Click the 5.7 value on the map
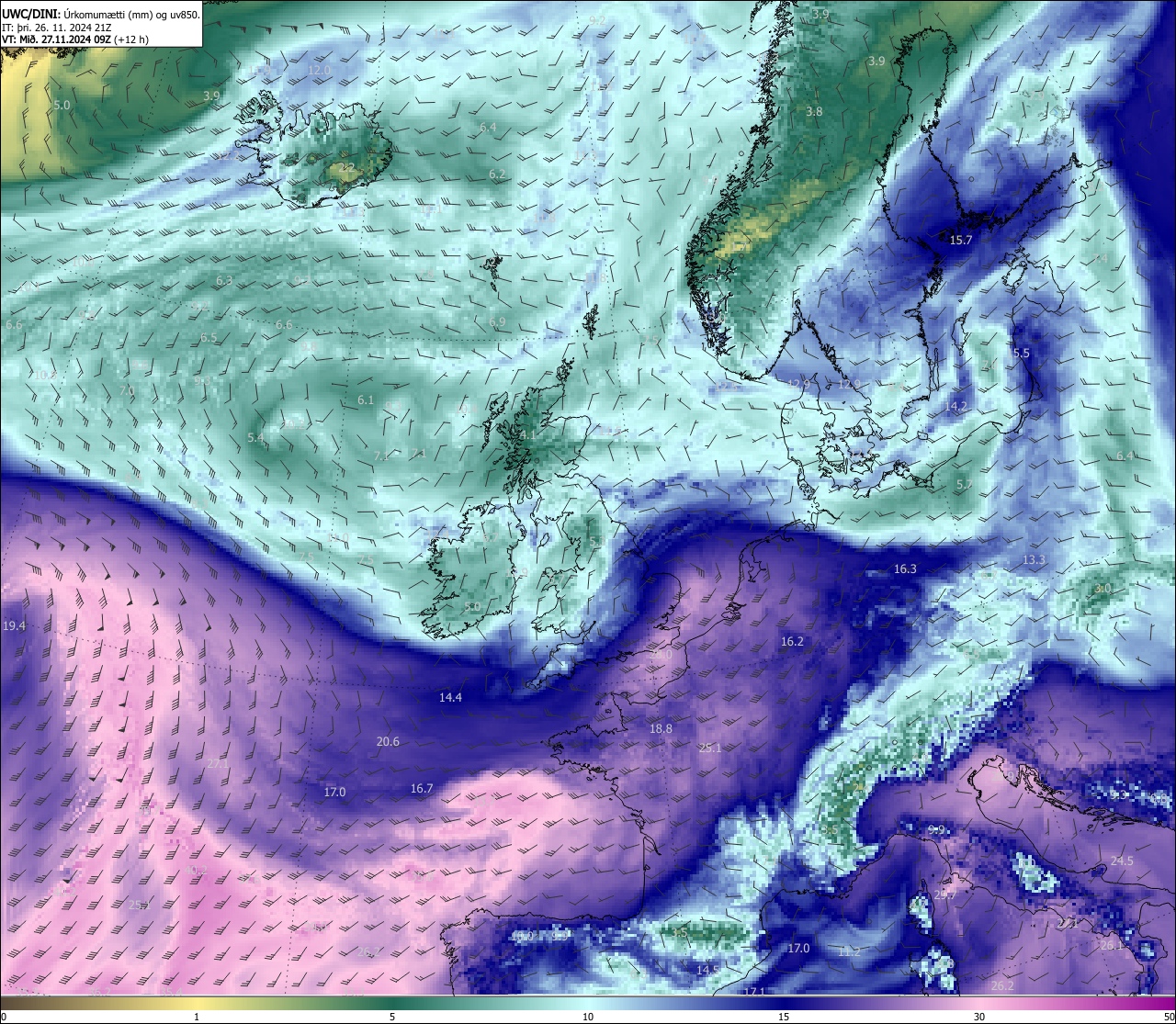Image resolution: width=1176 pixels, height=1024 pixels. coord(964,484)
